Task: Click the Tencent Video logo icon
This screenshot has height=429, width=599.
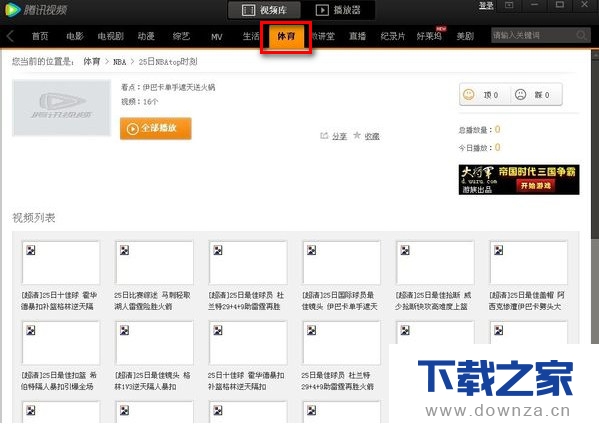Action: point(12,9)
